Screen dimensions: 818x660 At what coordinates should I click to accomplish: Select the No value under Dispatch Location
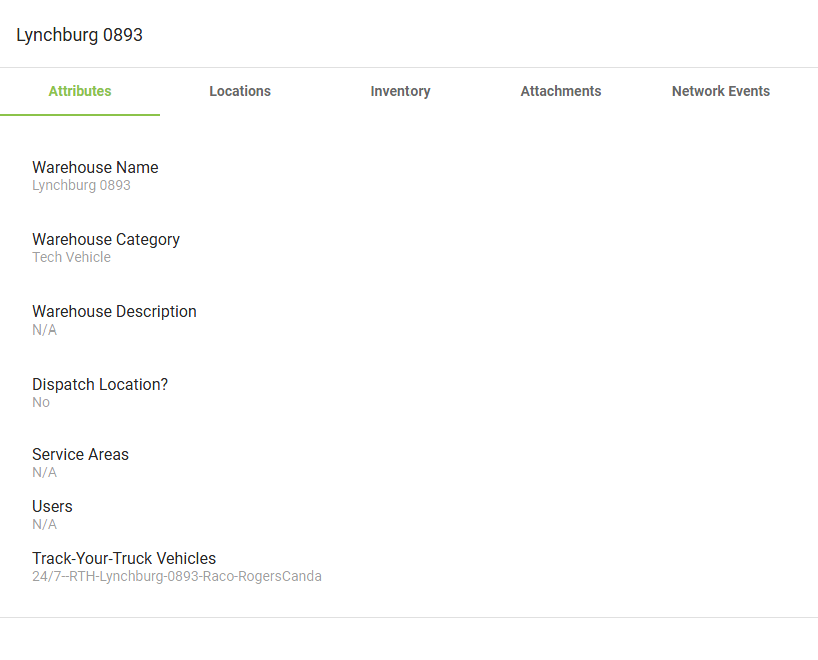[41, 402]
